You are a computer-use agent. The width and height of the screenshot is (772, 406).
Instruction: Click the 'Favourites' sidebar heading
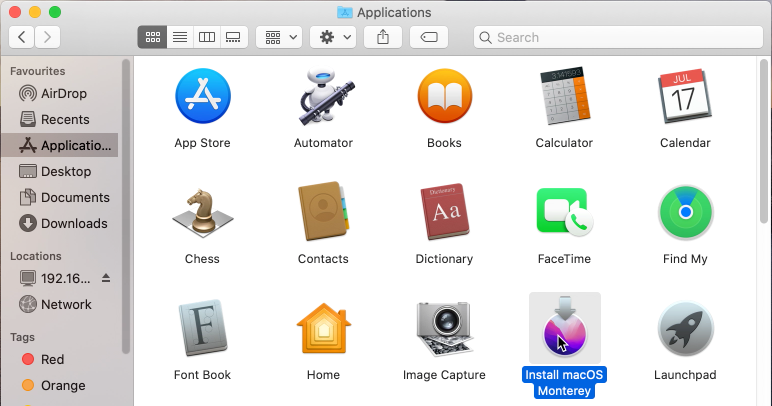coord(37,71)
